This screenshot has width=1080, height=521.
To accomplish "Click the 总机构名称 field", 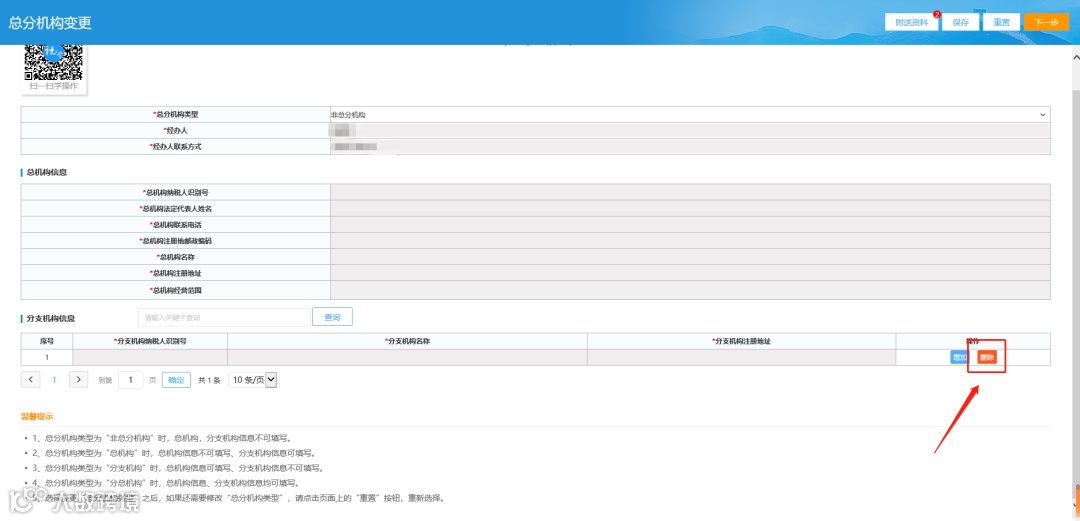I will pos(690,257).
